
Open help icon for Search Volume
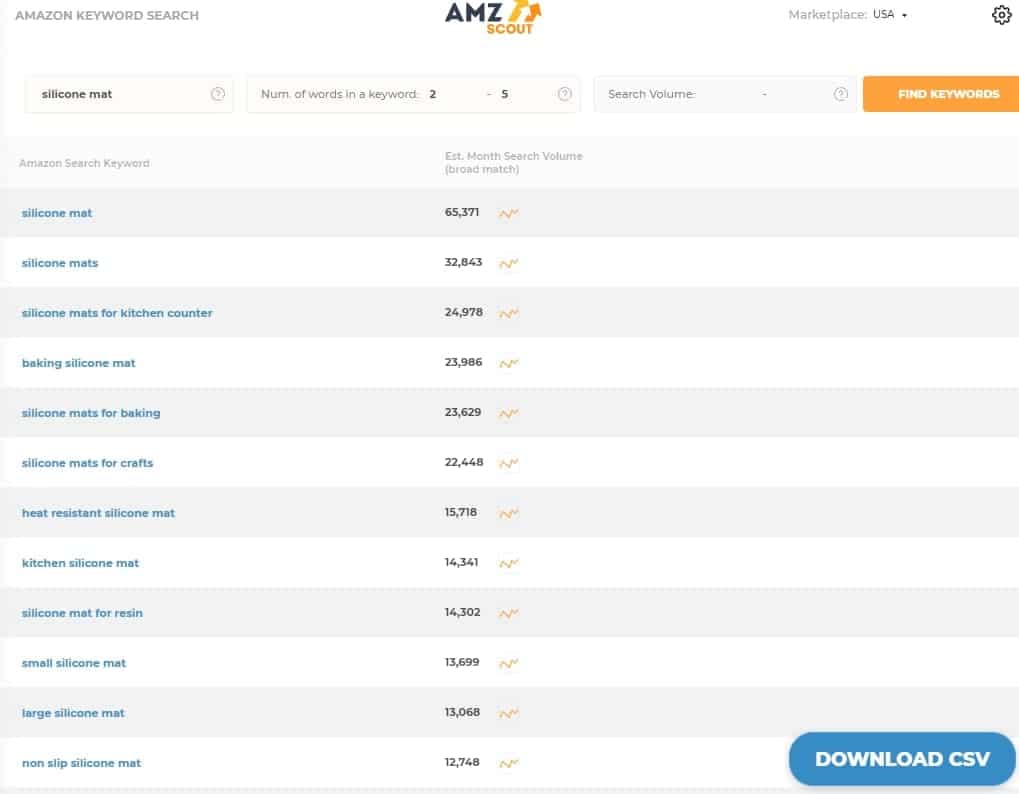point(841,94)
